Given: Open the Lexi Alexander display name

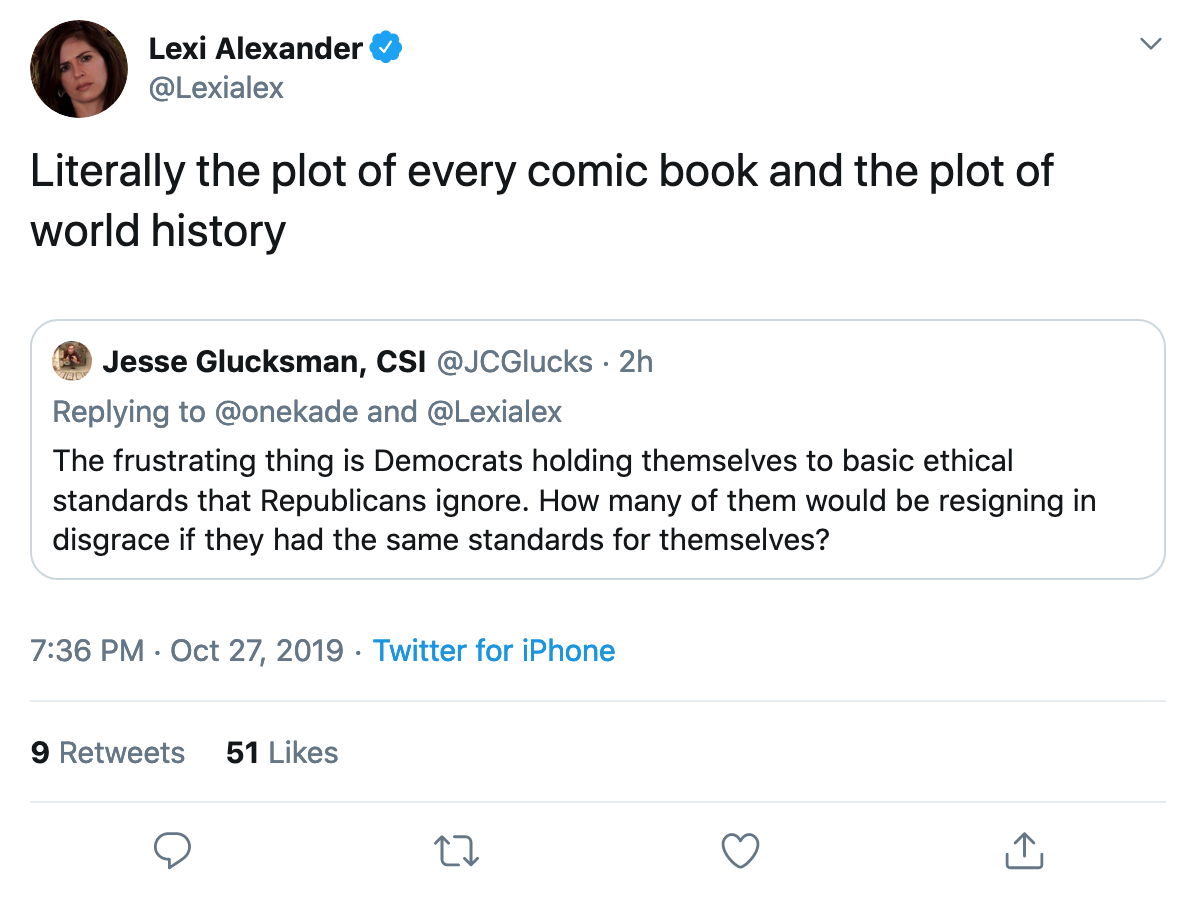Looking at the screenshot, I should (x=255, y=47).
